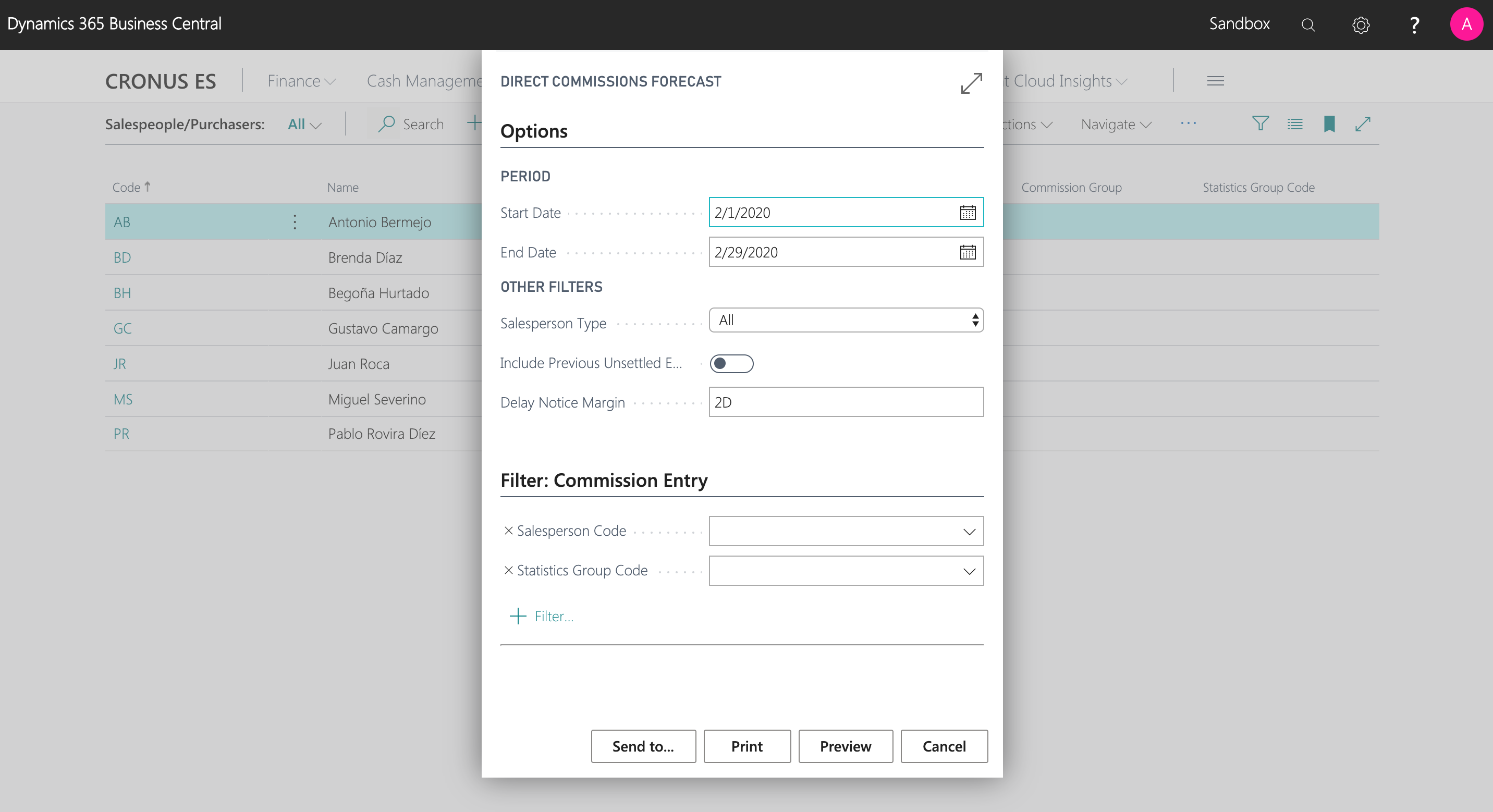This screenshot has width=1493, height=812.
Task: Toggle Include Previous Unsettled Entries switch
Action: [x=731, y=363]
